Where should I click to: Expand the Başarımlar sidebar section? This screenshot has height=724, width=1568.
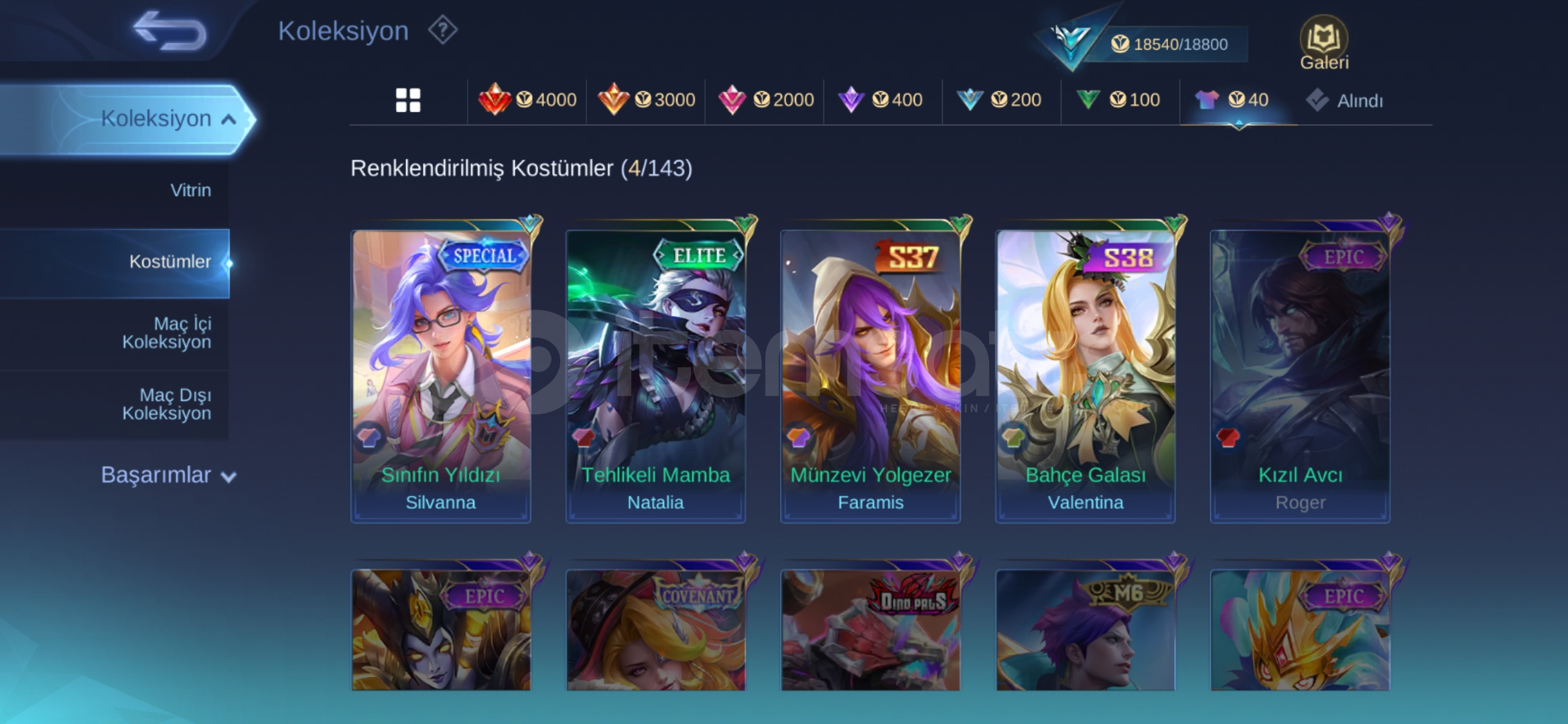coord(168,475)
